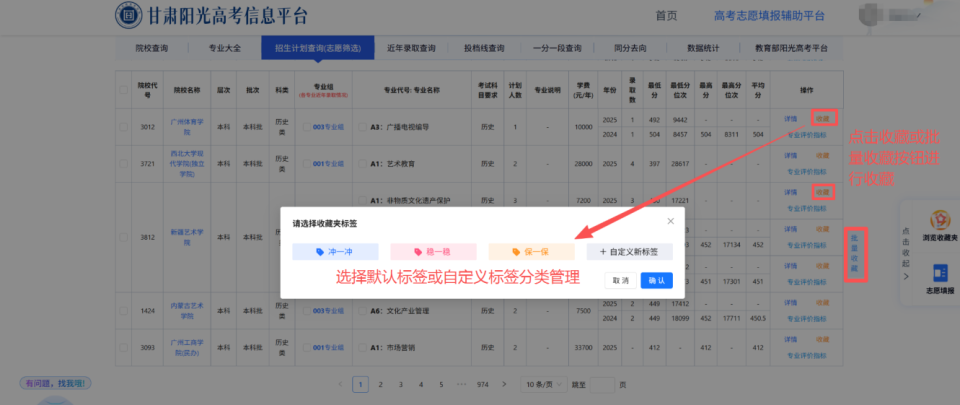Collapse the side panel with the 点击收起 arrow

(906, 277)
